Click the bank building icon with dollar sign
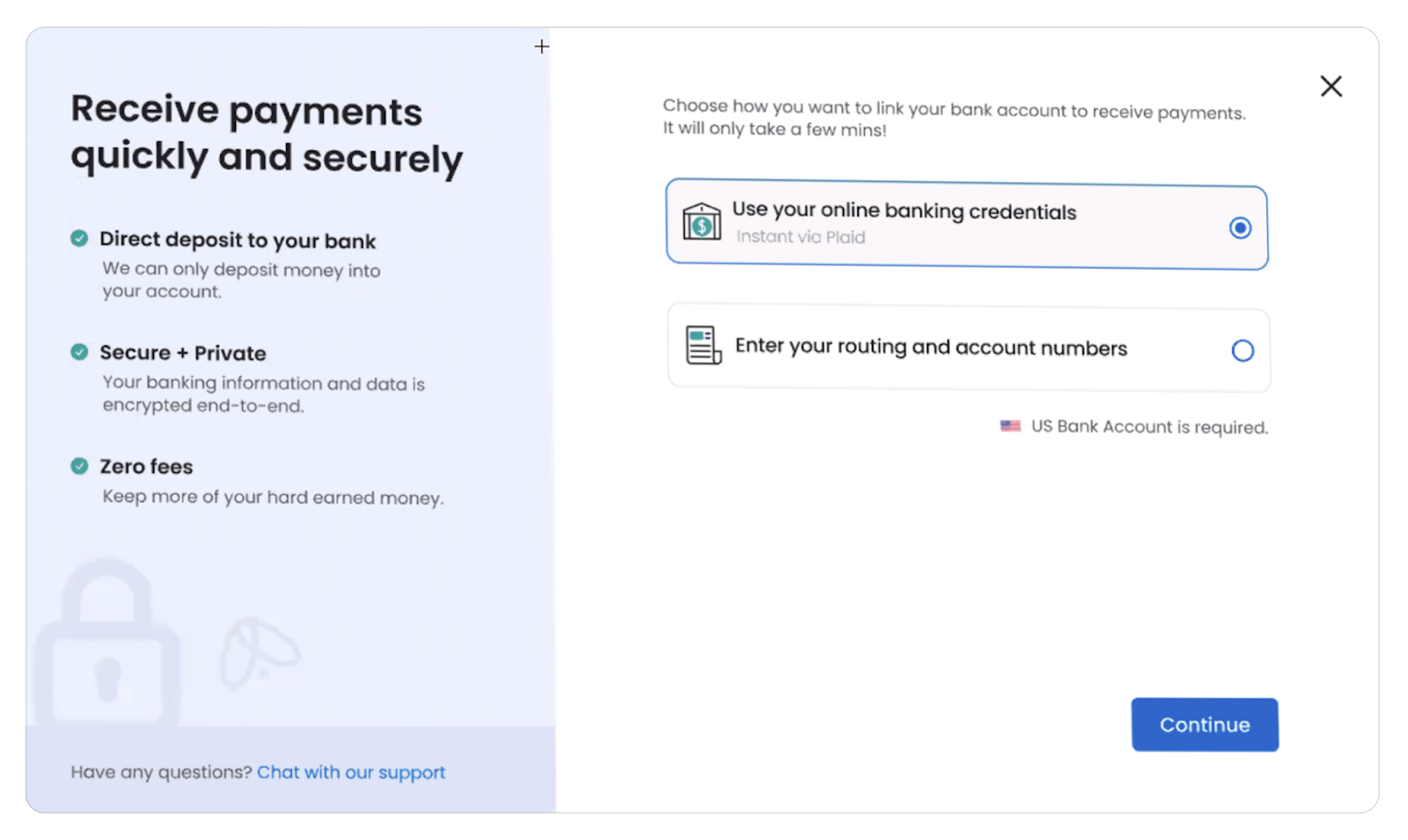 click(x=701, y=222)
